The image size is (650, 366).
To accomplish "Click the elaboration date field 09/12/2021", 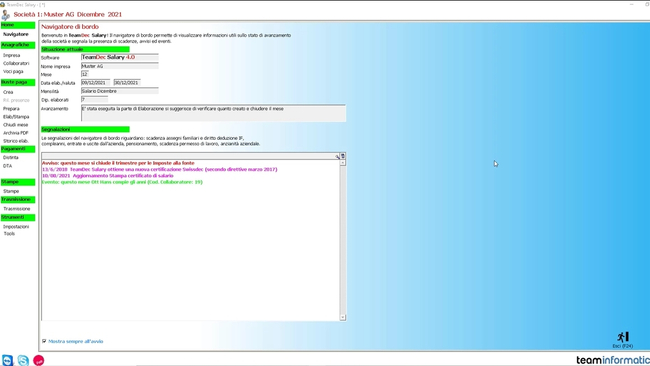I will point(95,82).
